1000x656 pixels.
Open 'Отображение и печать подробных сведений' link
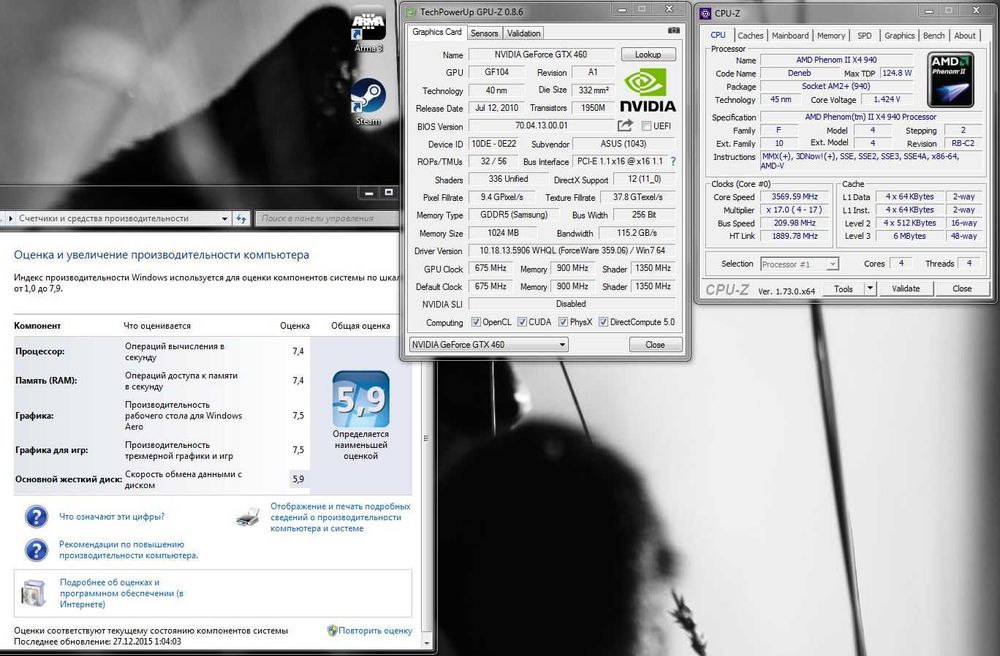tap(341, 517)
